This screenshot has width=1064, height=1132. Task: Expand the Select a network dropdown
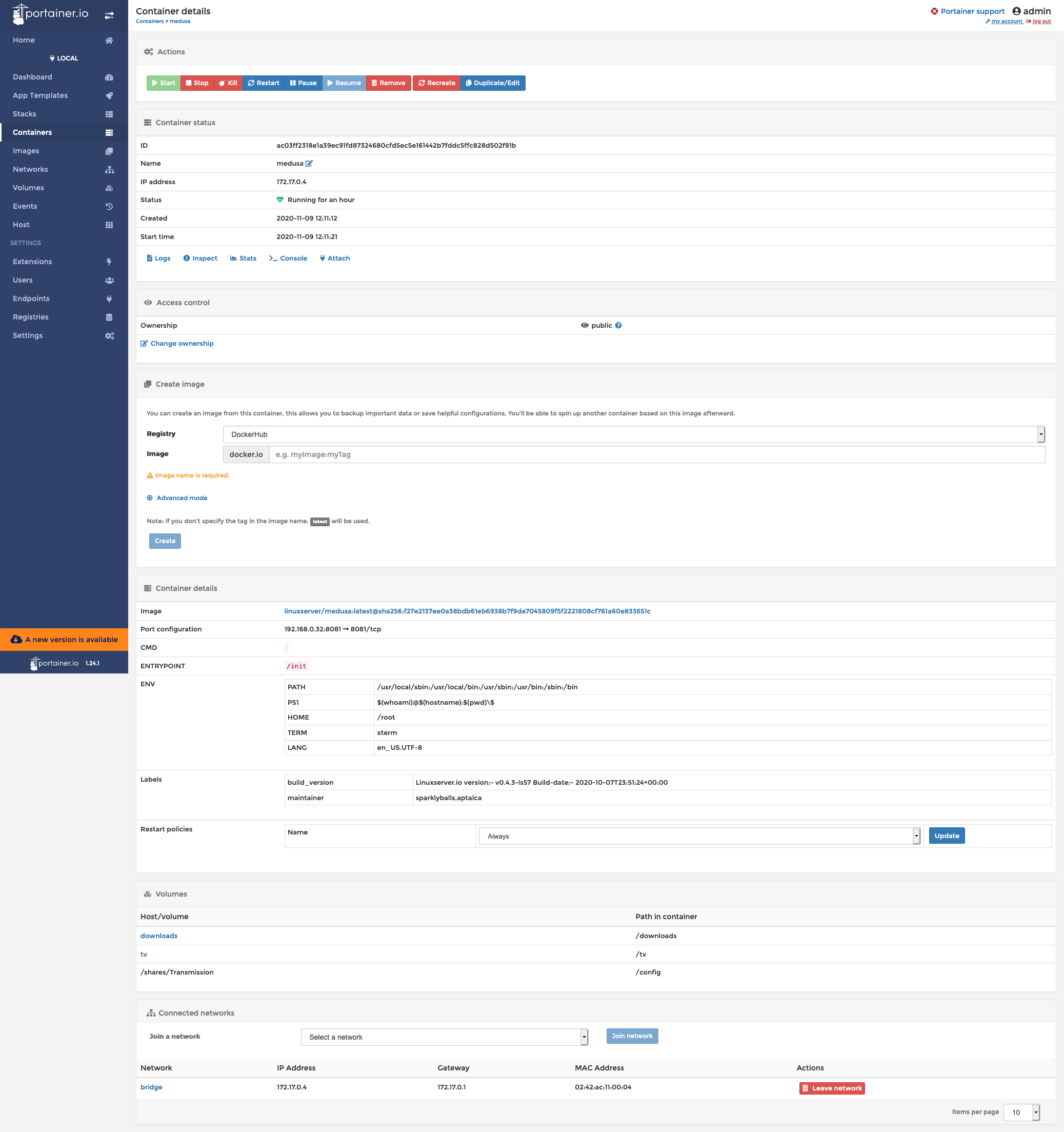pyautogui.click(x=444, y=1038)
